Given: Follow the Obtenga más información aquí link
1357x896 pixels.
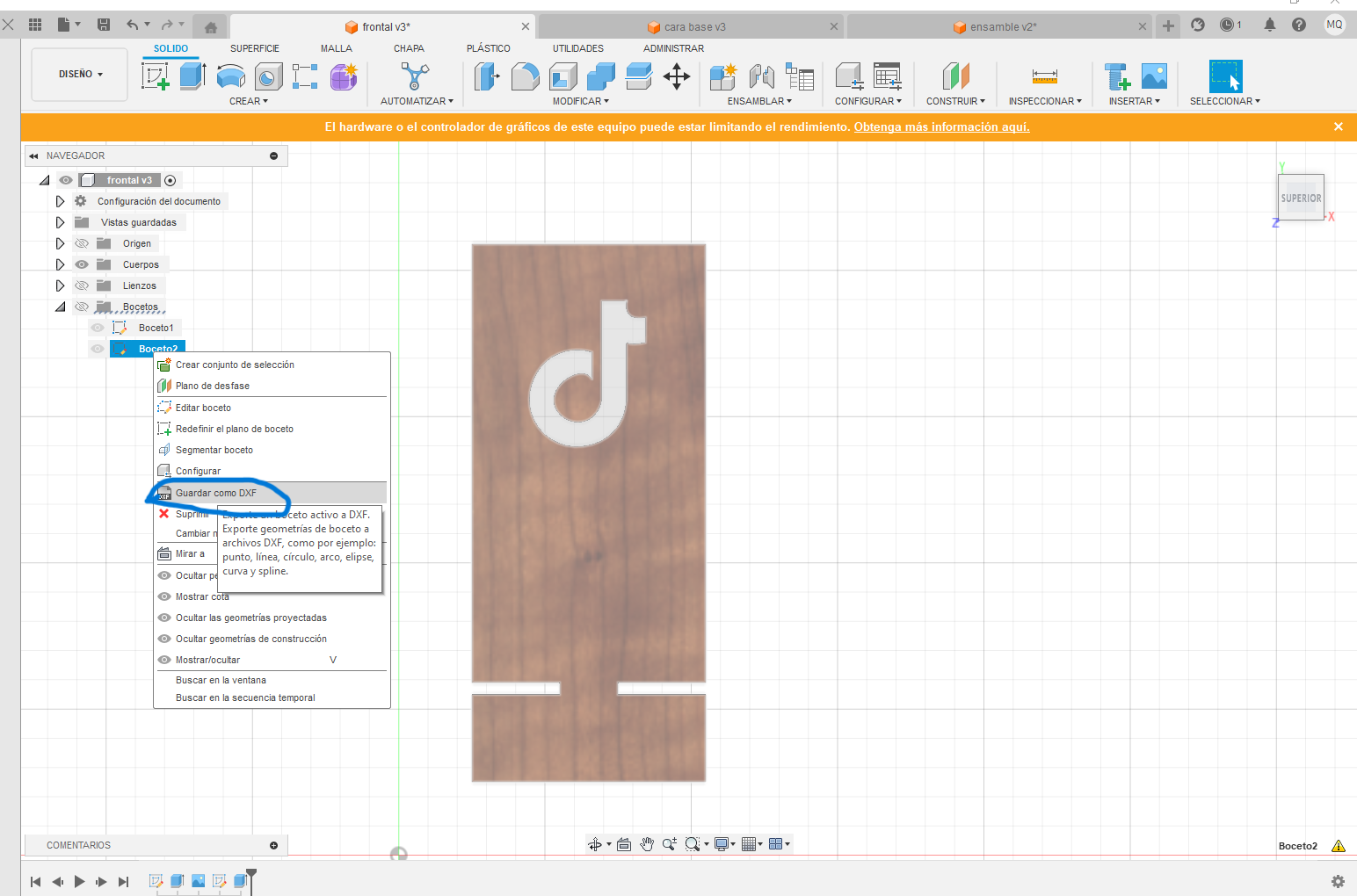Looking at the screenshot, I should [941, 126].
